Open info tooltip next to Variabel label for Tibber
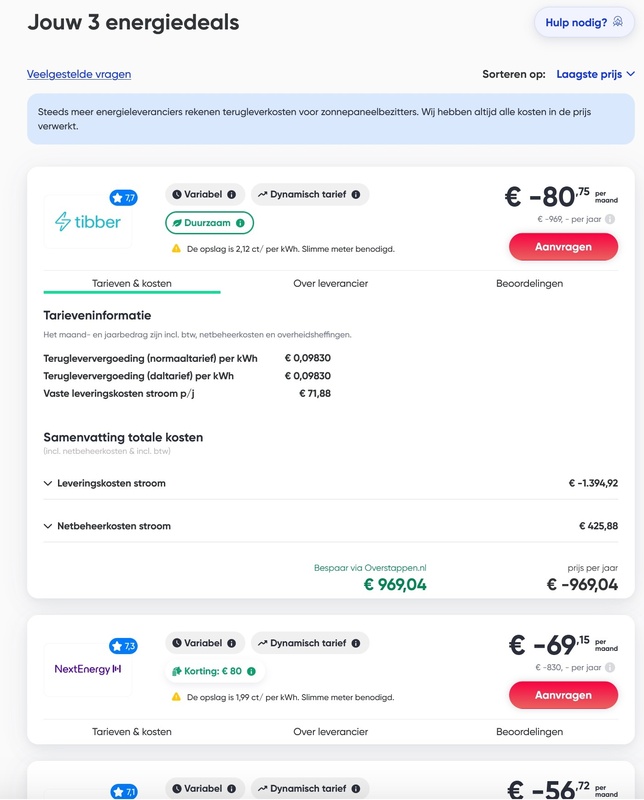 point(232,193)
